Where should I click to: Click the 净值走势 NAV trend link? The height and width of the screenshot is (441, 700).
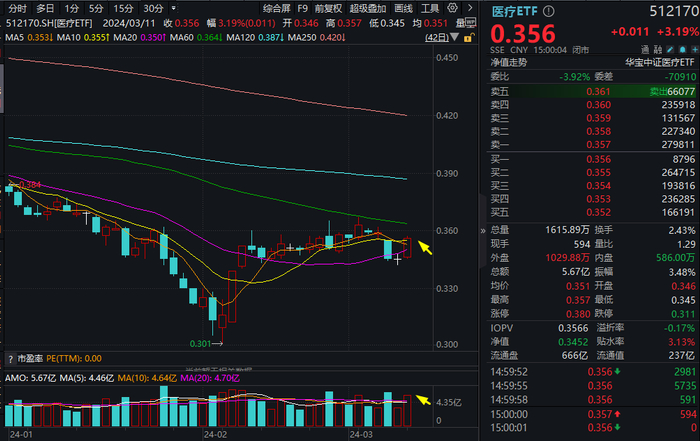point(508,63)
